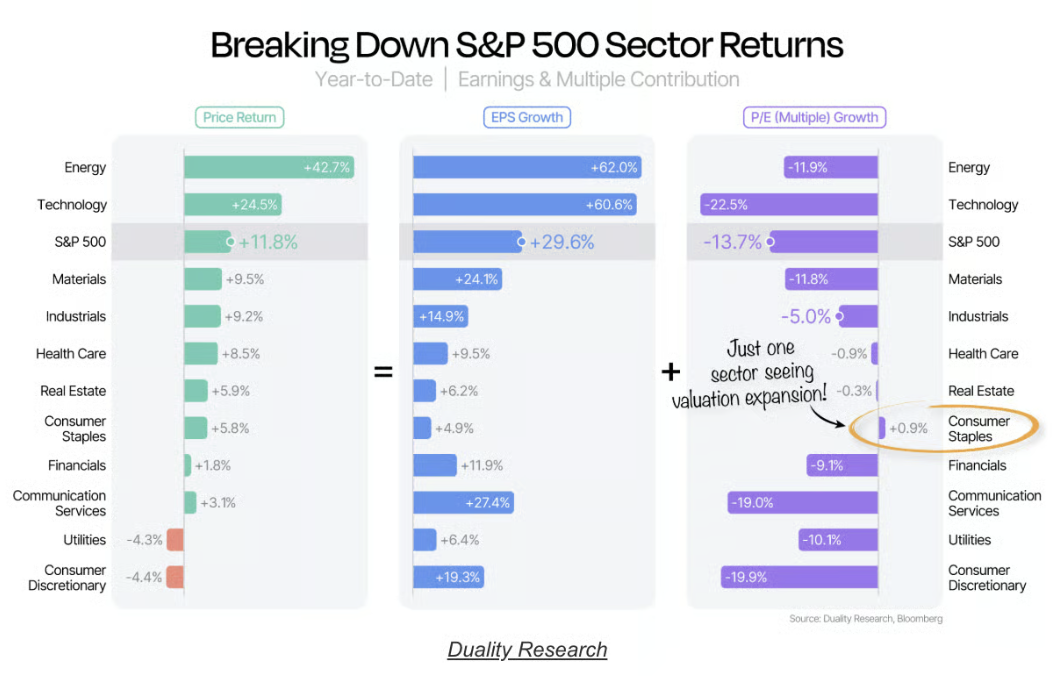Image resolution: width=1062 pixels, height=676 pixels.
Task: Click the Technology -22.5% P/E bar
Action: coord(789,205)
